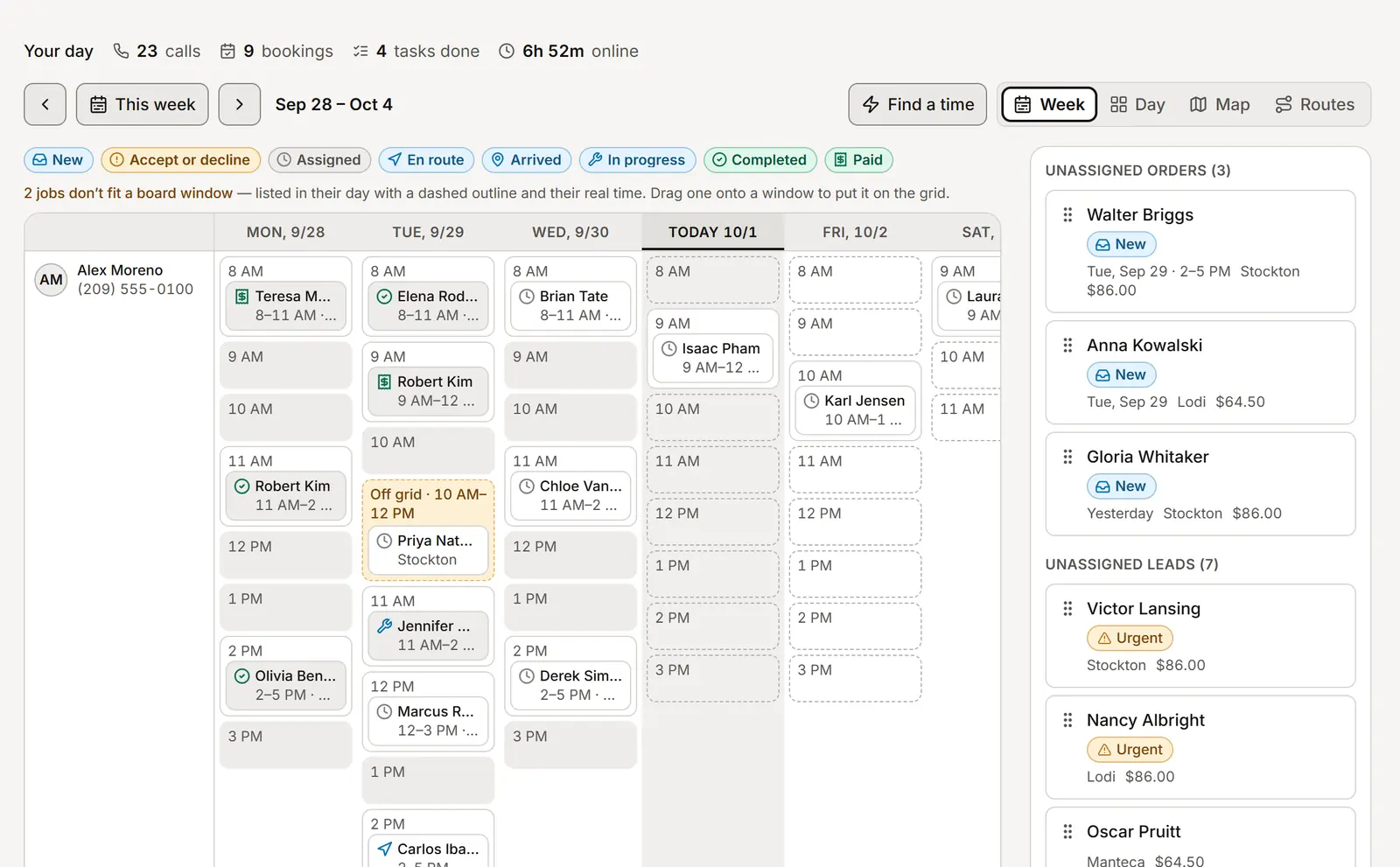Click the phone icon beside 23 calls
1400x867 pixels.
(x=121, y=51)
